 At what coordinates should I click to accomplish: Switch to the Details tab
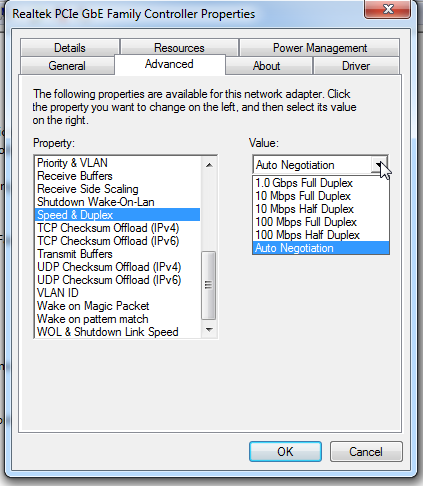(x=70, y=47)
